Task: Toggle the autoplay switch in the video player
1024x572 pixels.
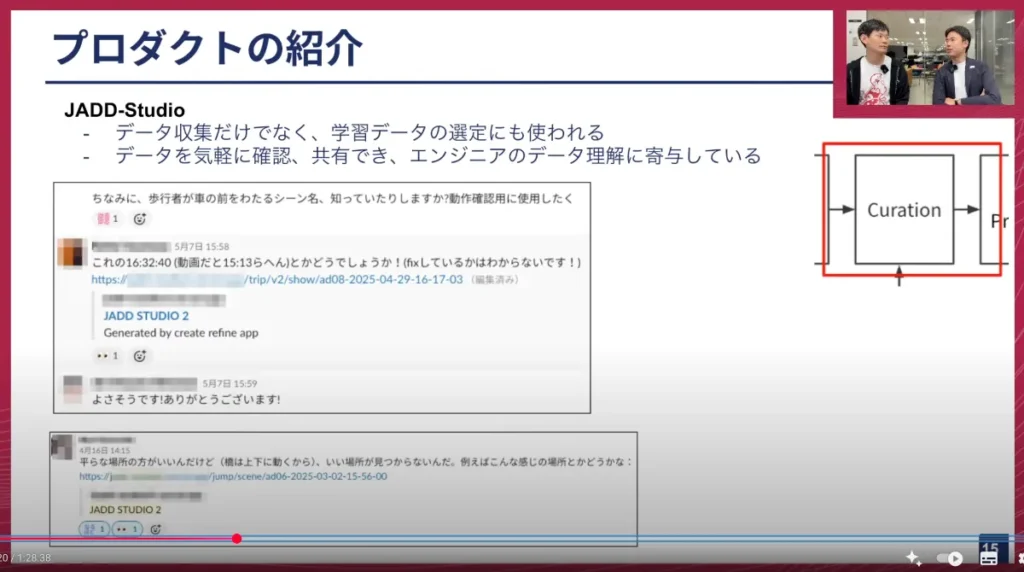Action: click(x=949, y=558)
